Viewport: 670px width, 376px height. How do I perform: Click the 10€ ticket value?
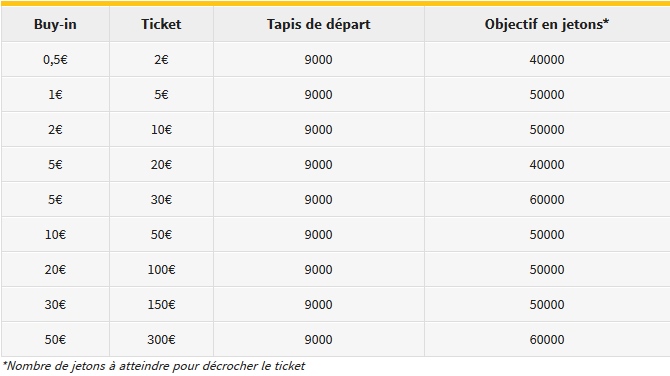tap(161, 129)
